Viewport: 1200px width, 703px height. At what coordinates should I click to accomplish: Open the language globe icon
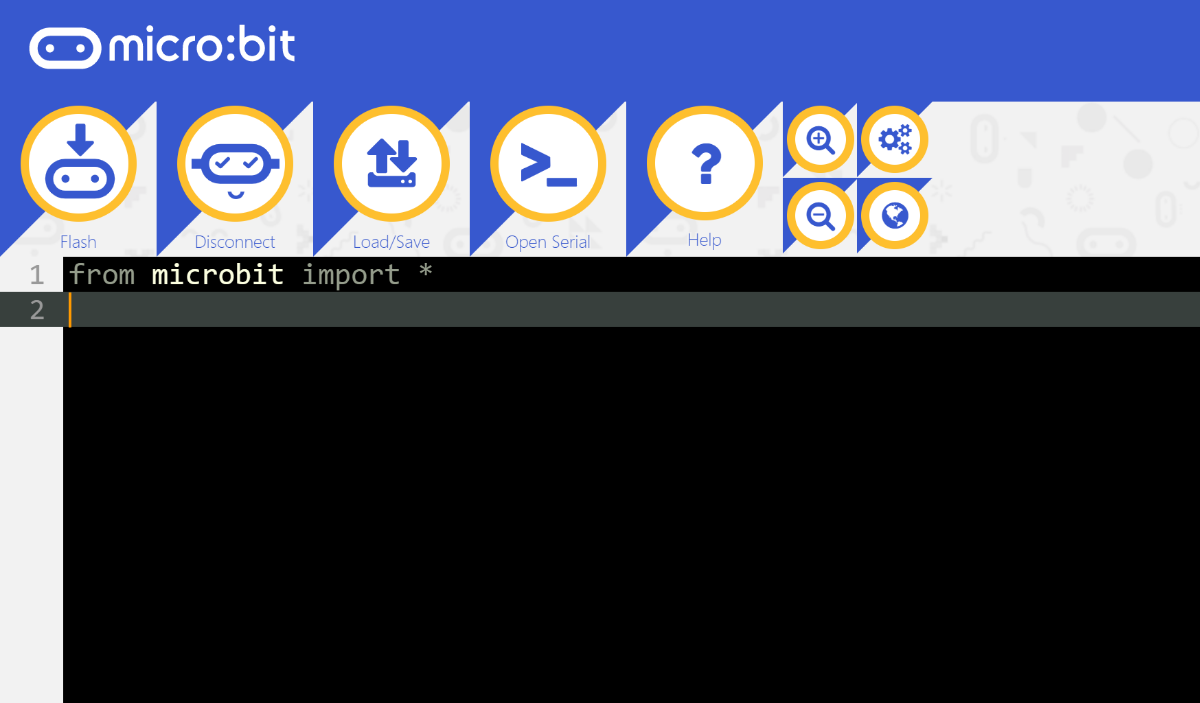pos(895,215)
